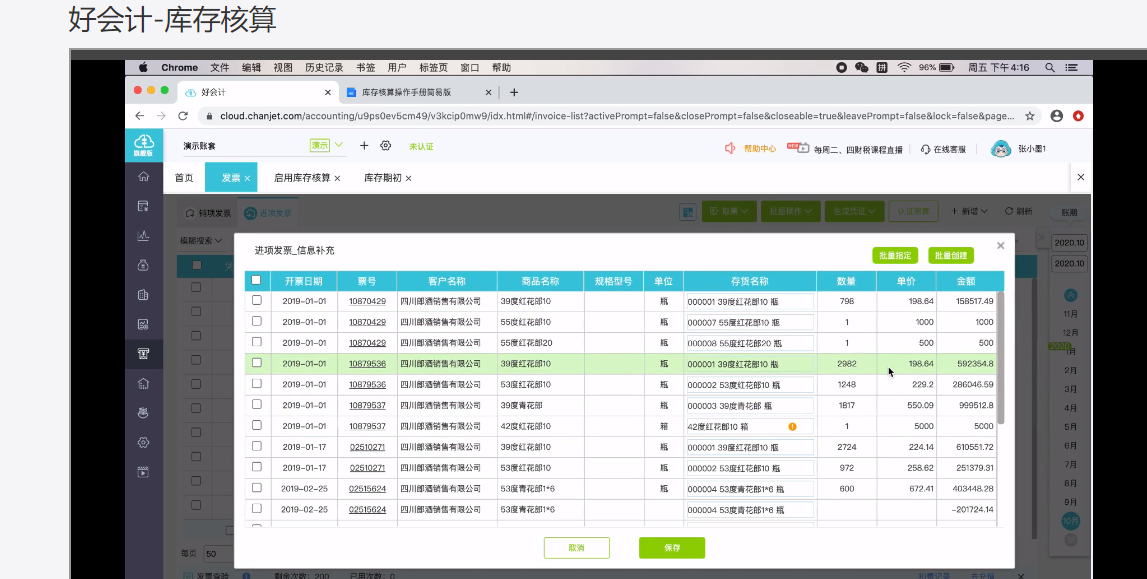Click the 批量指定 button

click(x=895, y=255)
